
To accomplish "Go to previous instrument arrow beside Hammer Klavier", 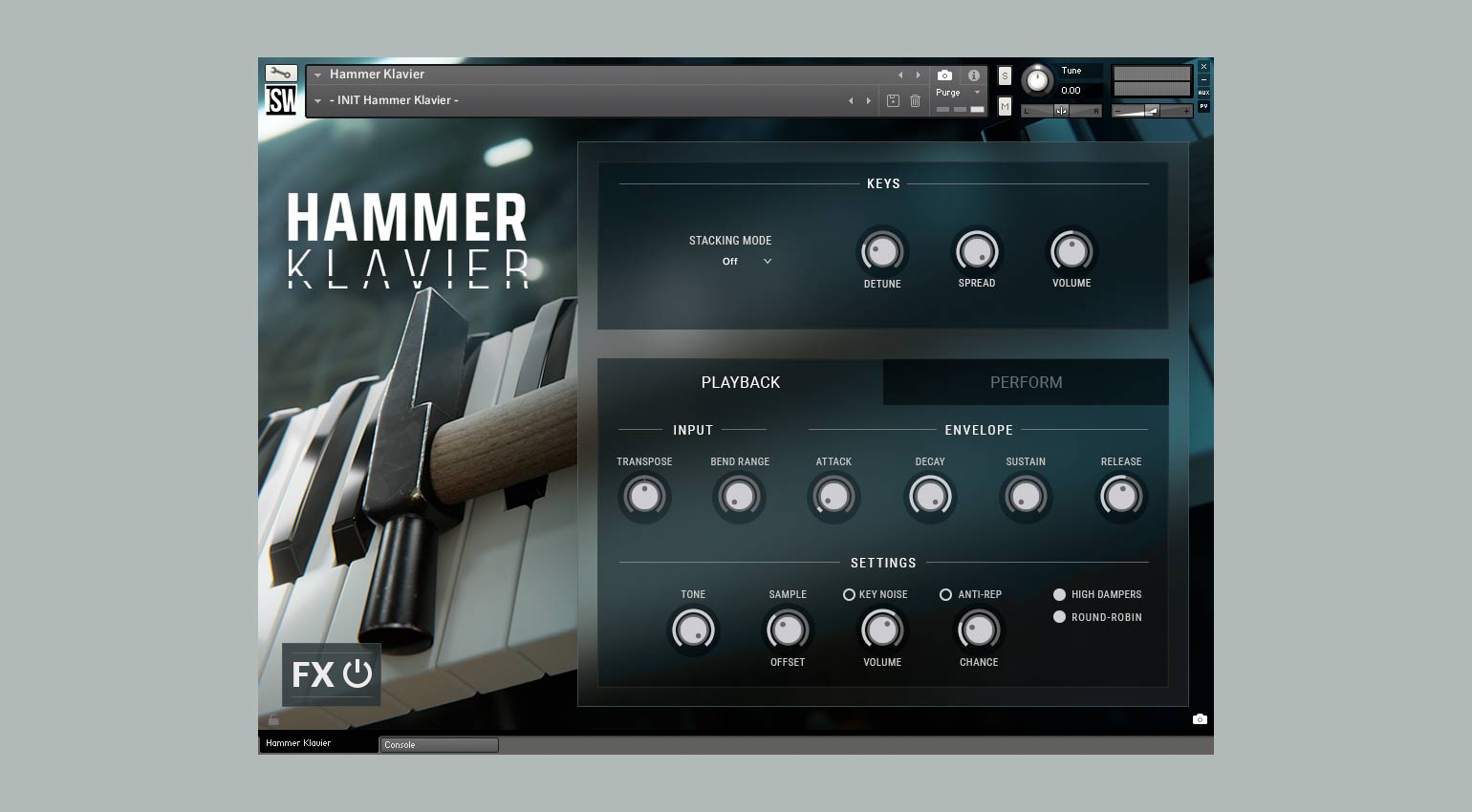I will point(899,75).
